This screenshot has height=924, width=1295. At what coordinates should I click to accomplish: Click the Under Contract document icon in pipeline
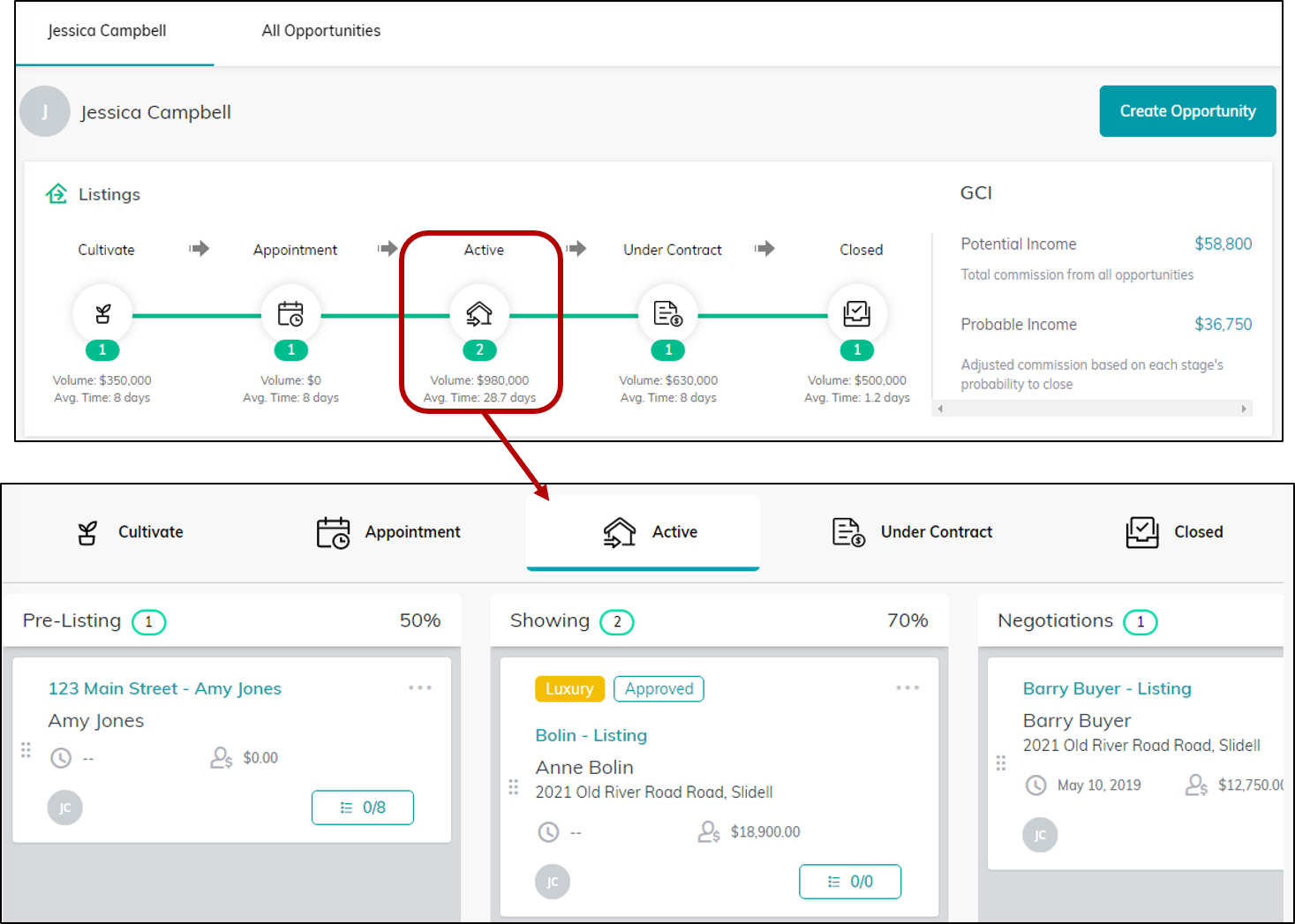[668, 313]
